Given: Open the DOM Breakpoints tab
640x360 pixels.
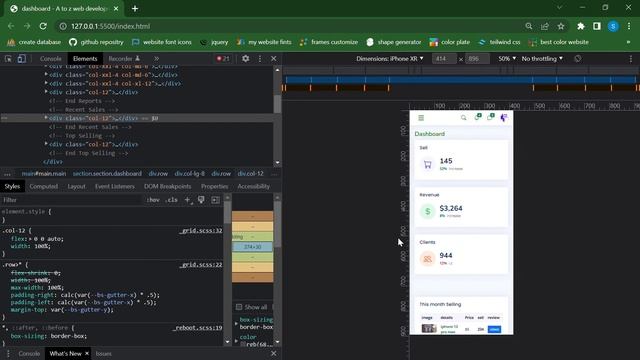Looking at the screenshot, I should (x=167, y=187).
